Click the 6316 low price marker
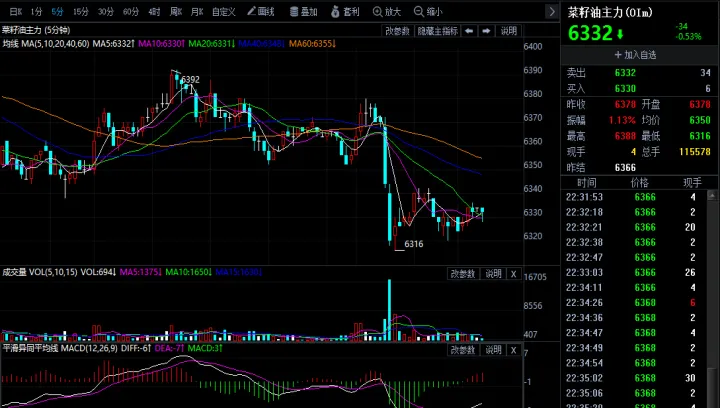Image resolution: width=720 pixels, height=408 pixels. [414, 244]
